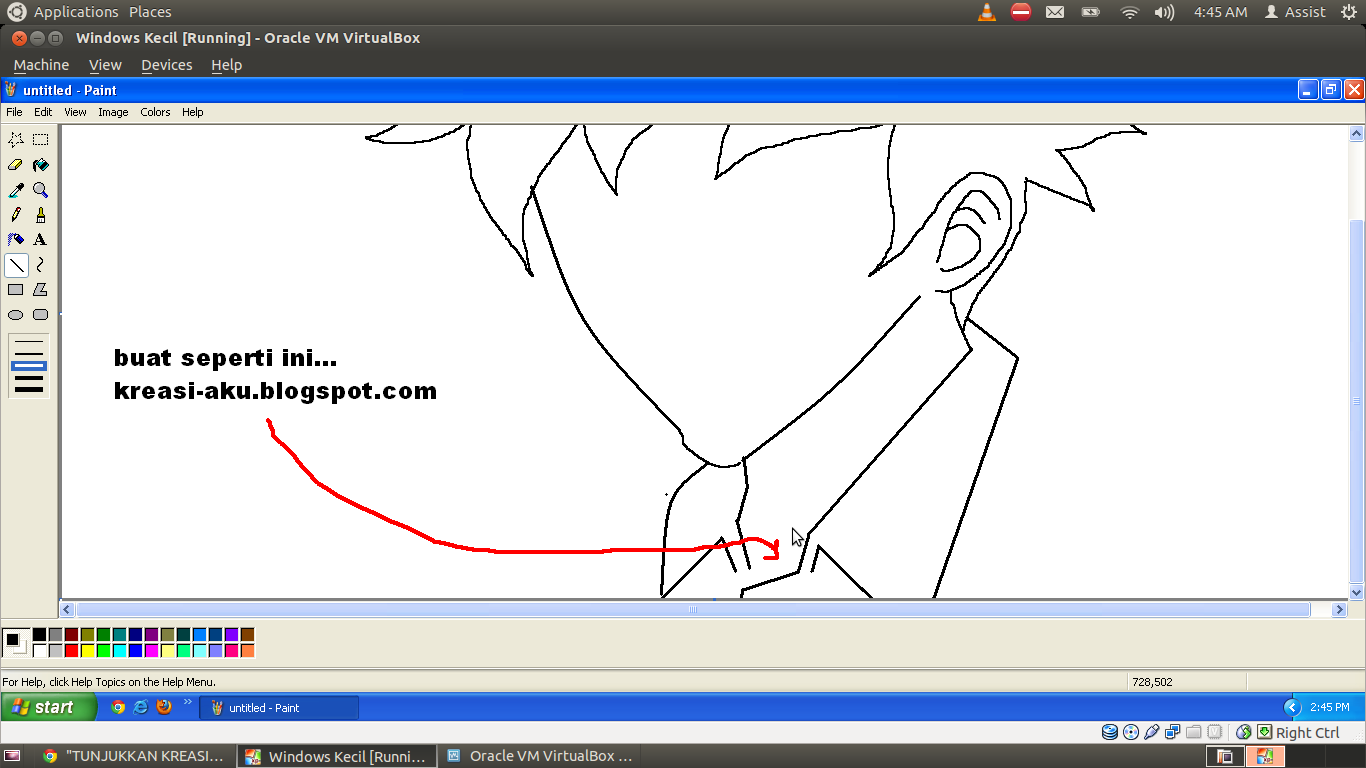Select the Brush tool

tap(40, 215)
